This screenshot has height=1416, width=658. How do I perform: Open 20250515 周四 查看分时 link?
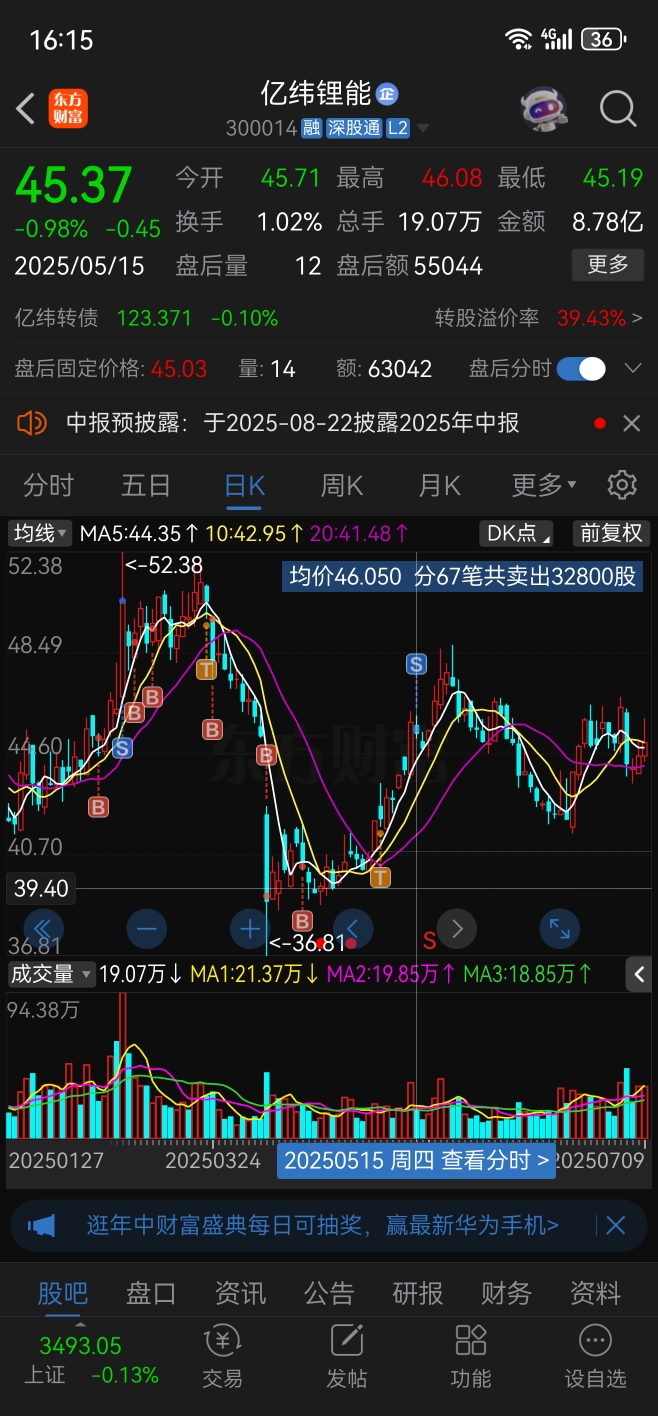coord(416,1160)
